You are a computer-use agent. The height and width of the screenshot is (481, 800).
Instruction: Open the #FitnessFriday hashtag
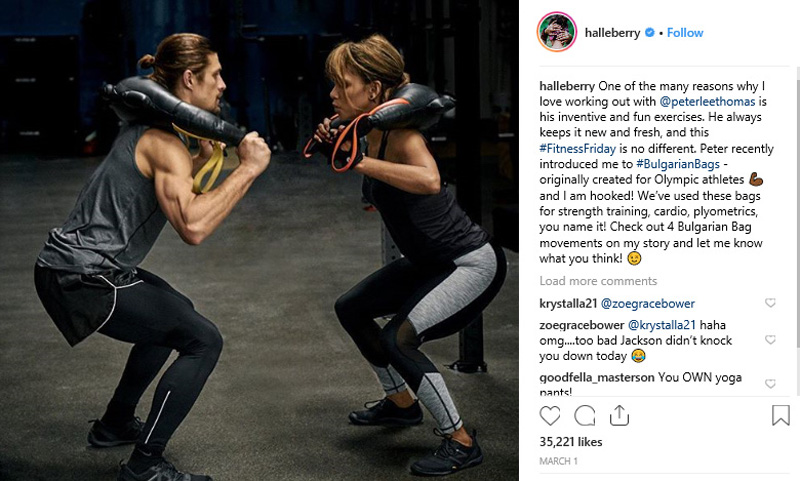coord(578,149)
